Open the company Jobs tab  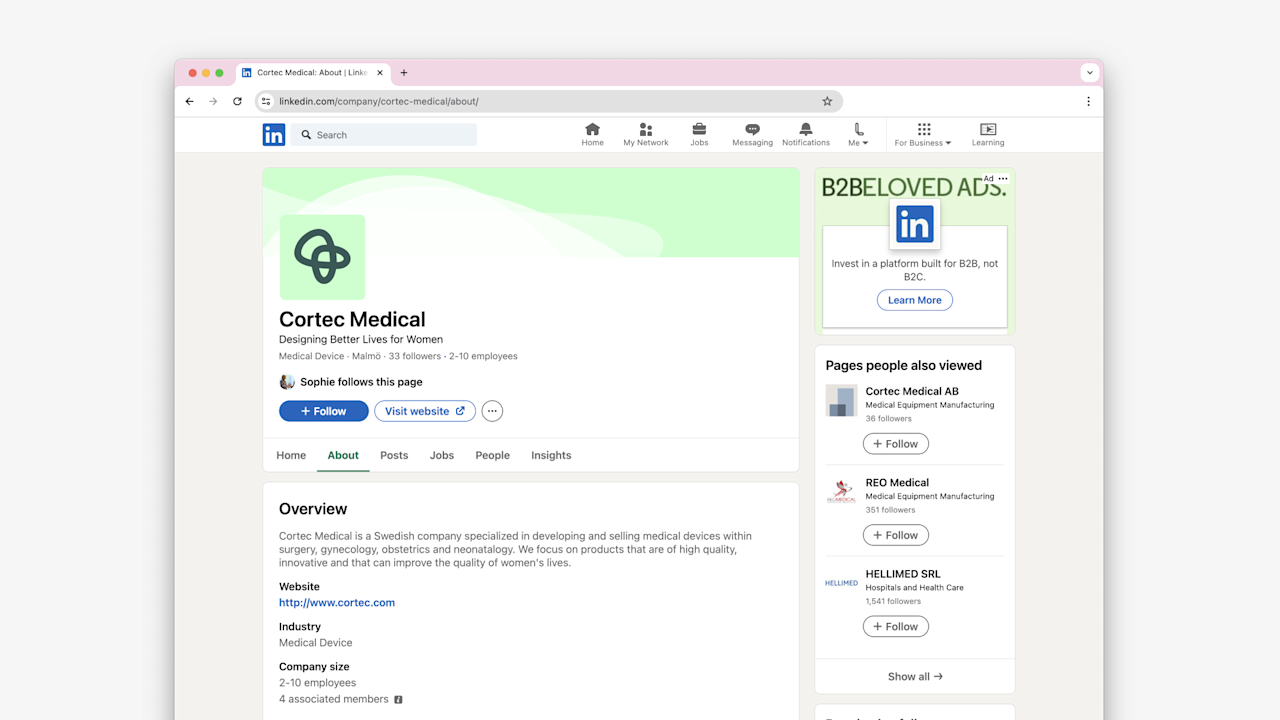(442, 455)
